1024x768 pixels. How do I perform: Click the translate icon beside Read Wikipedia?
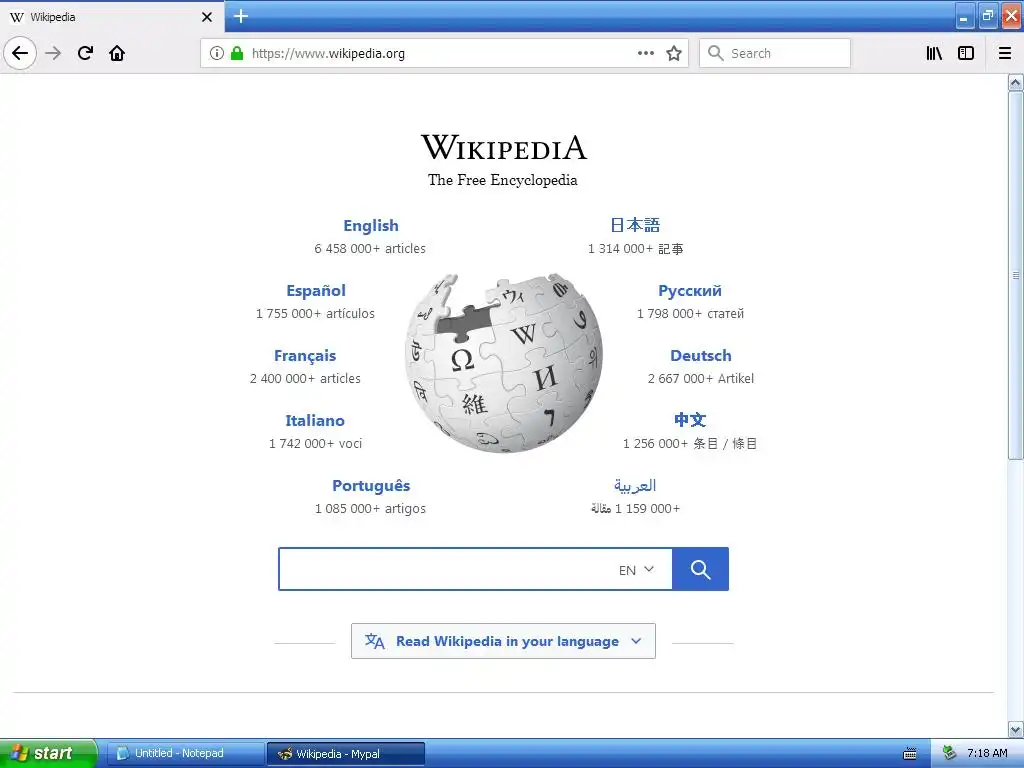click(375, 641)
